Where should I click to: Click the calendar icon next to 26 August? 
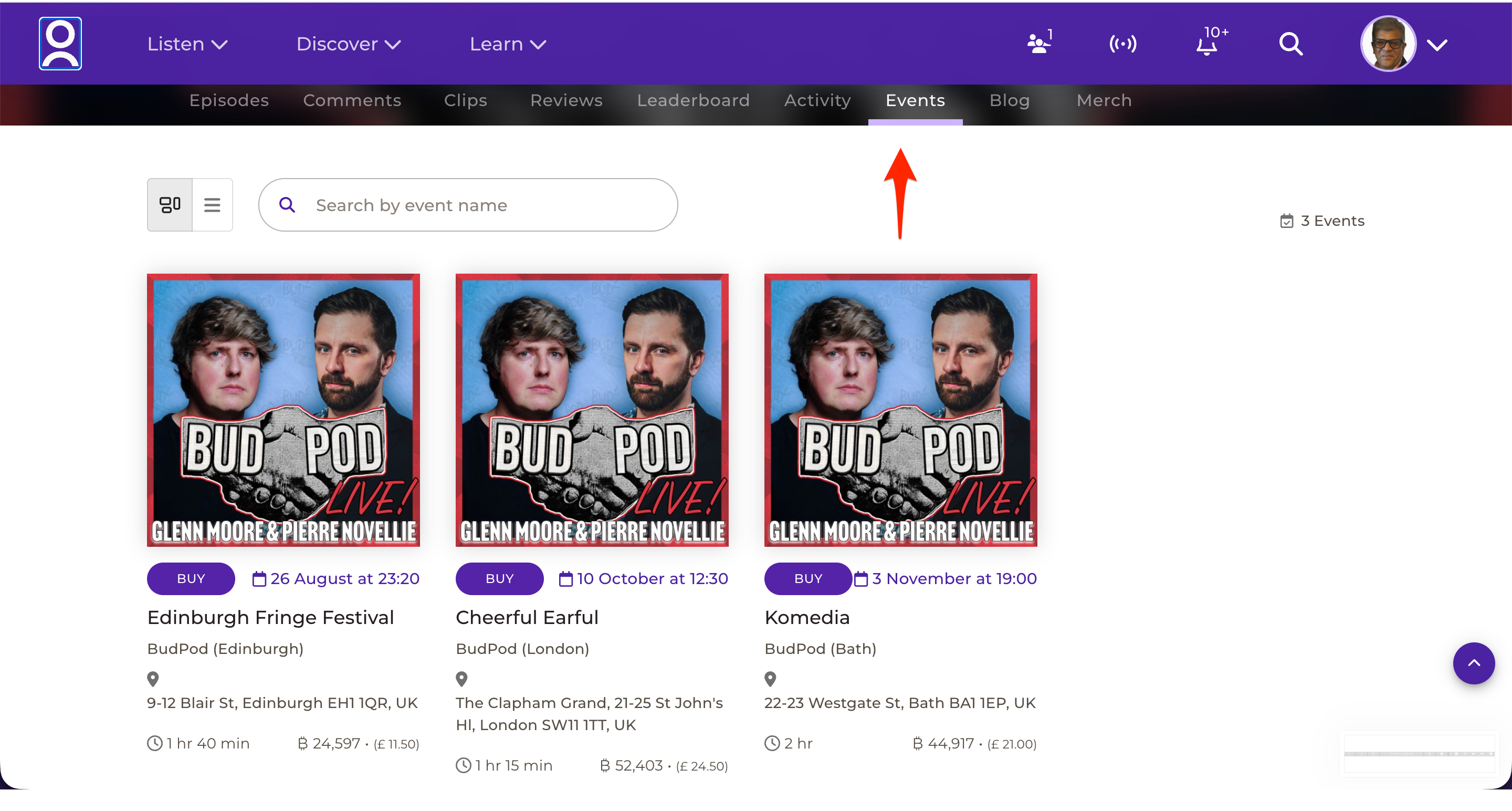click(x=259, y=579)
